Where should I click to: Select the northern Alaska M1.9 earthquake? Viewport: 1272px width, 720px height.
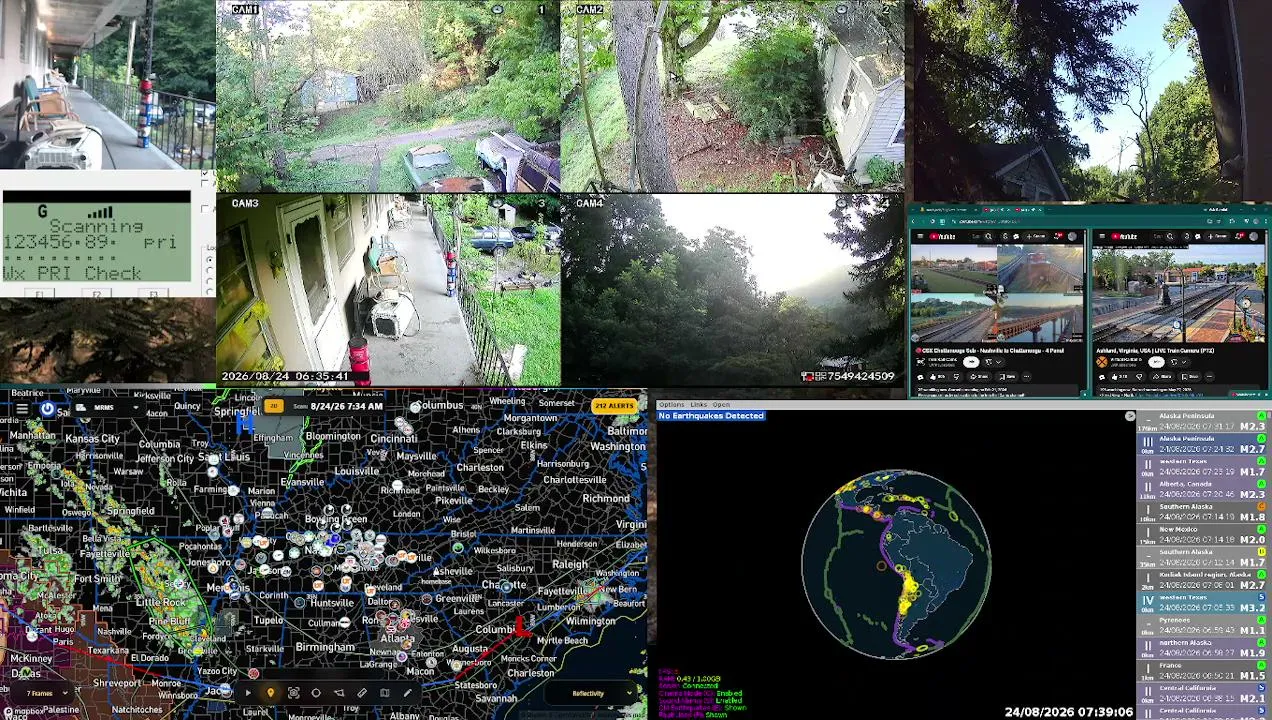[1202, 647]
